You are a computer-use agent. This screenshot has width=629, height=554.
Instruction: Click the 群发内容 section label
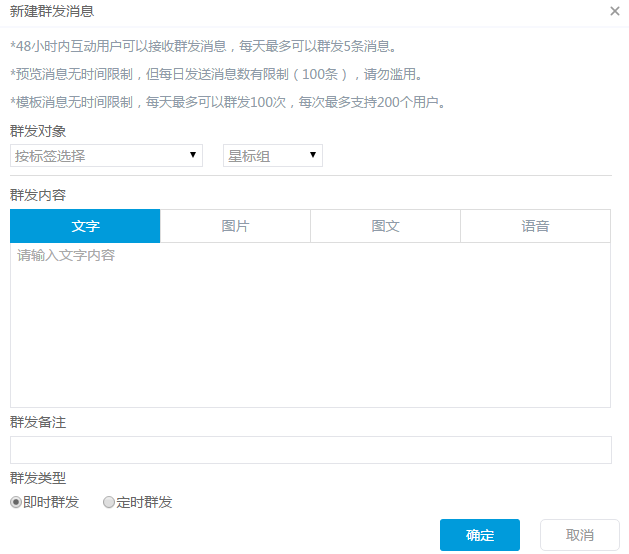[38, 194]
